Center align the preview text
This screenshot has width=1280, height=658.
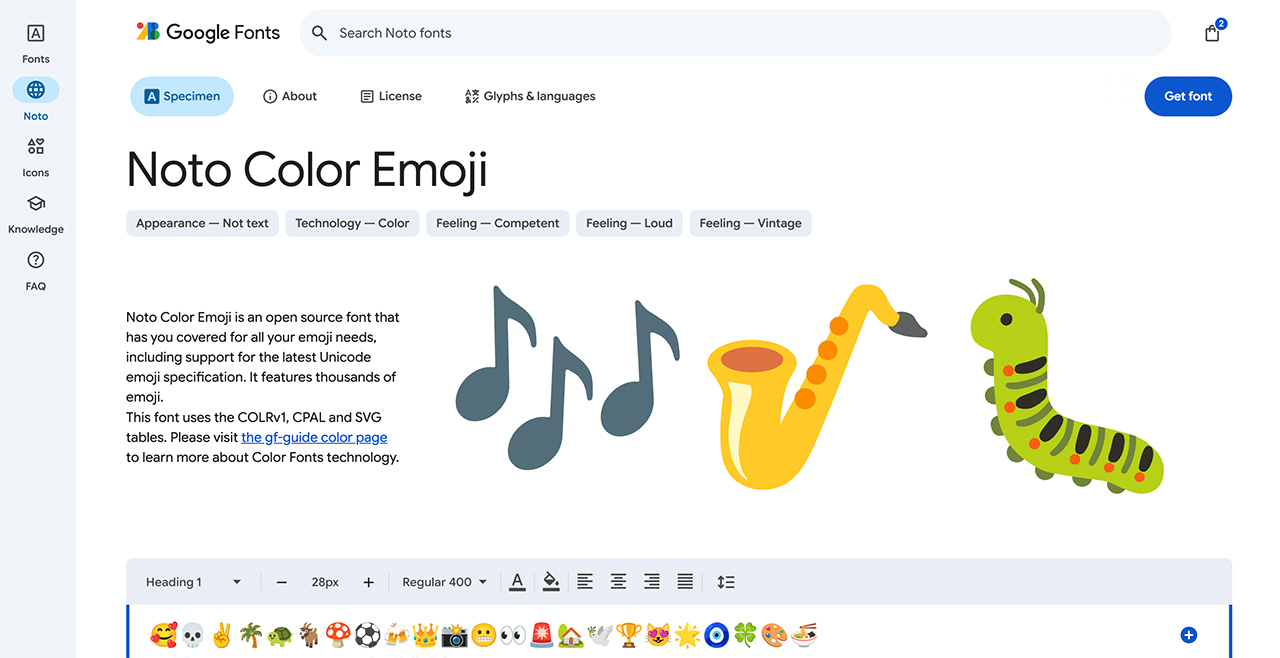pyautogui.click(x=619, y=581)
